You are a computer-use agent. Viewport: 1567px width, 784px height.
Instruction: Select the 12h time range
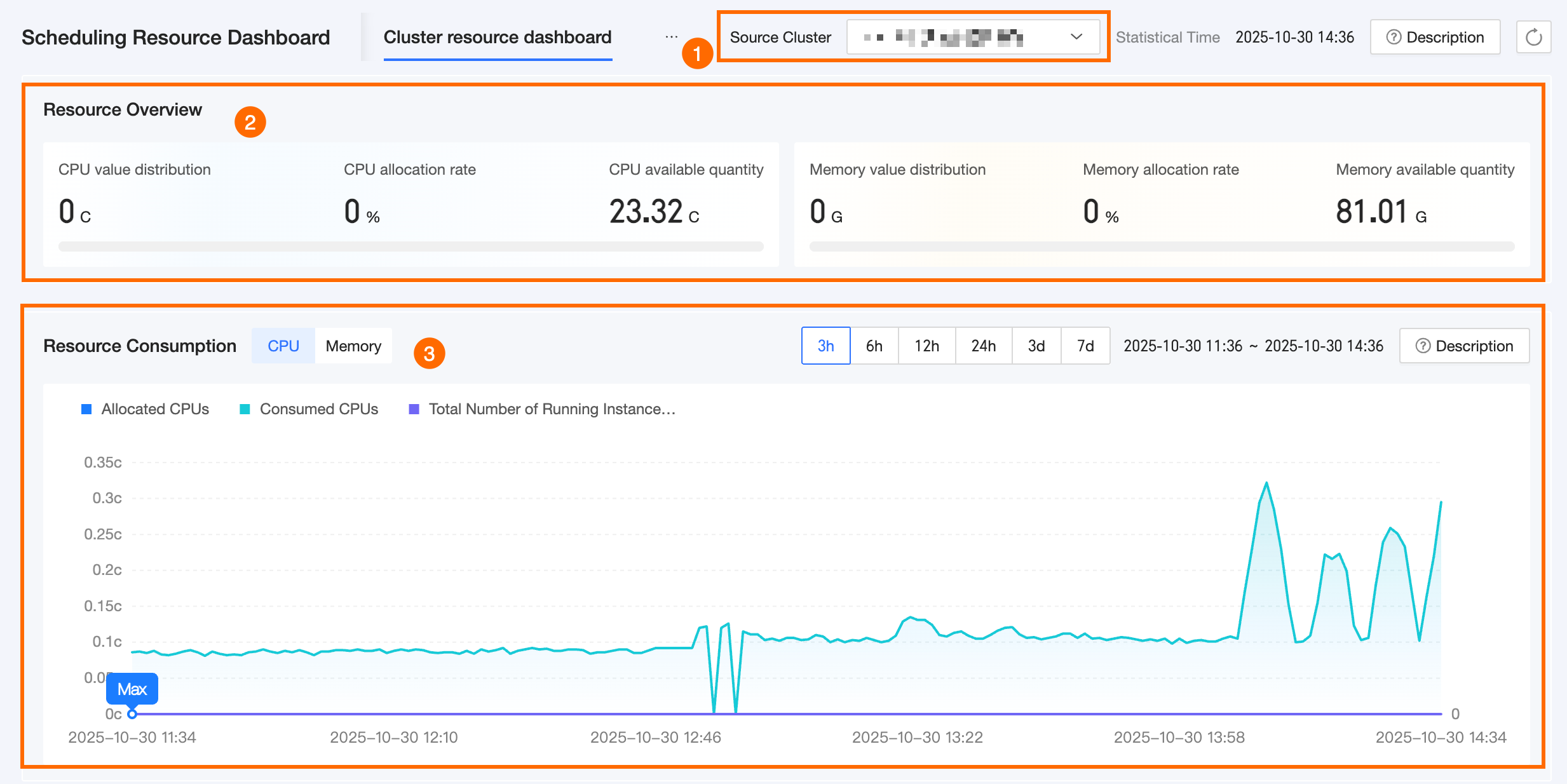click(x=926, y=346)
